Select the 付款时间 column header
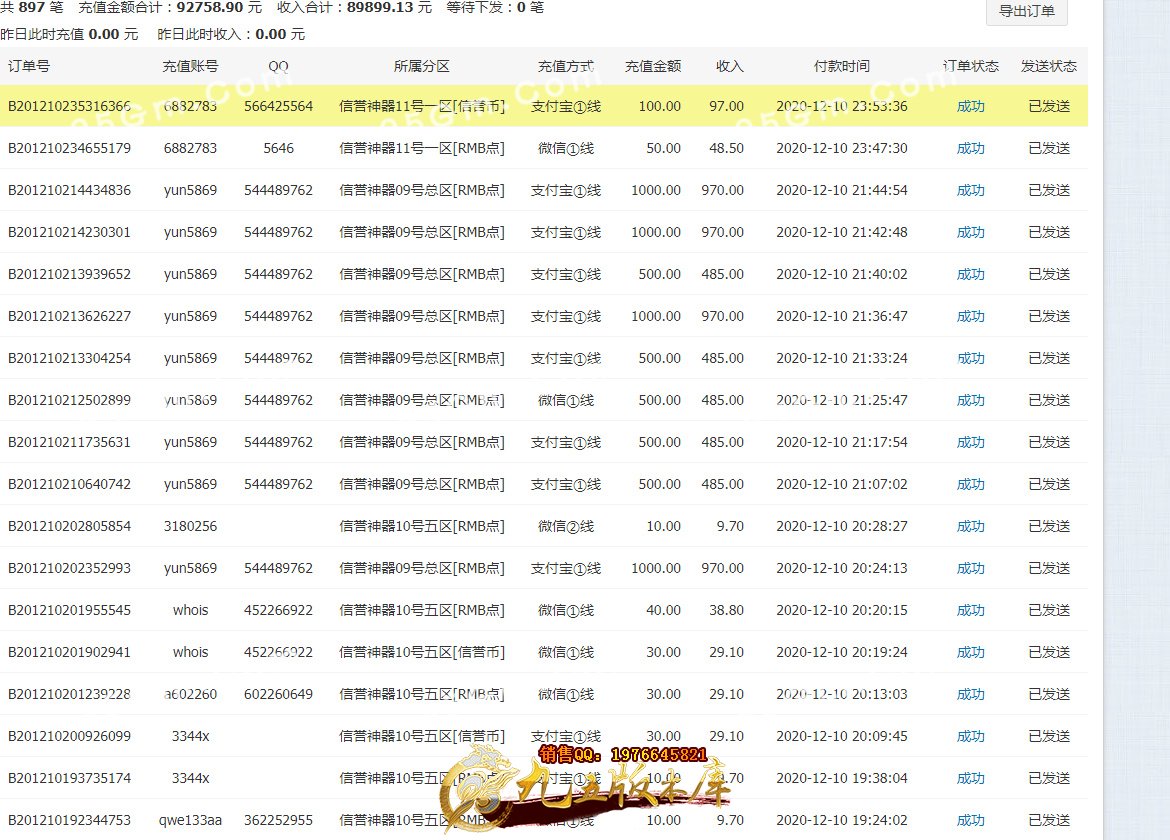This screenshot has height=840, width=1170. coord(842,66)
